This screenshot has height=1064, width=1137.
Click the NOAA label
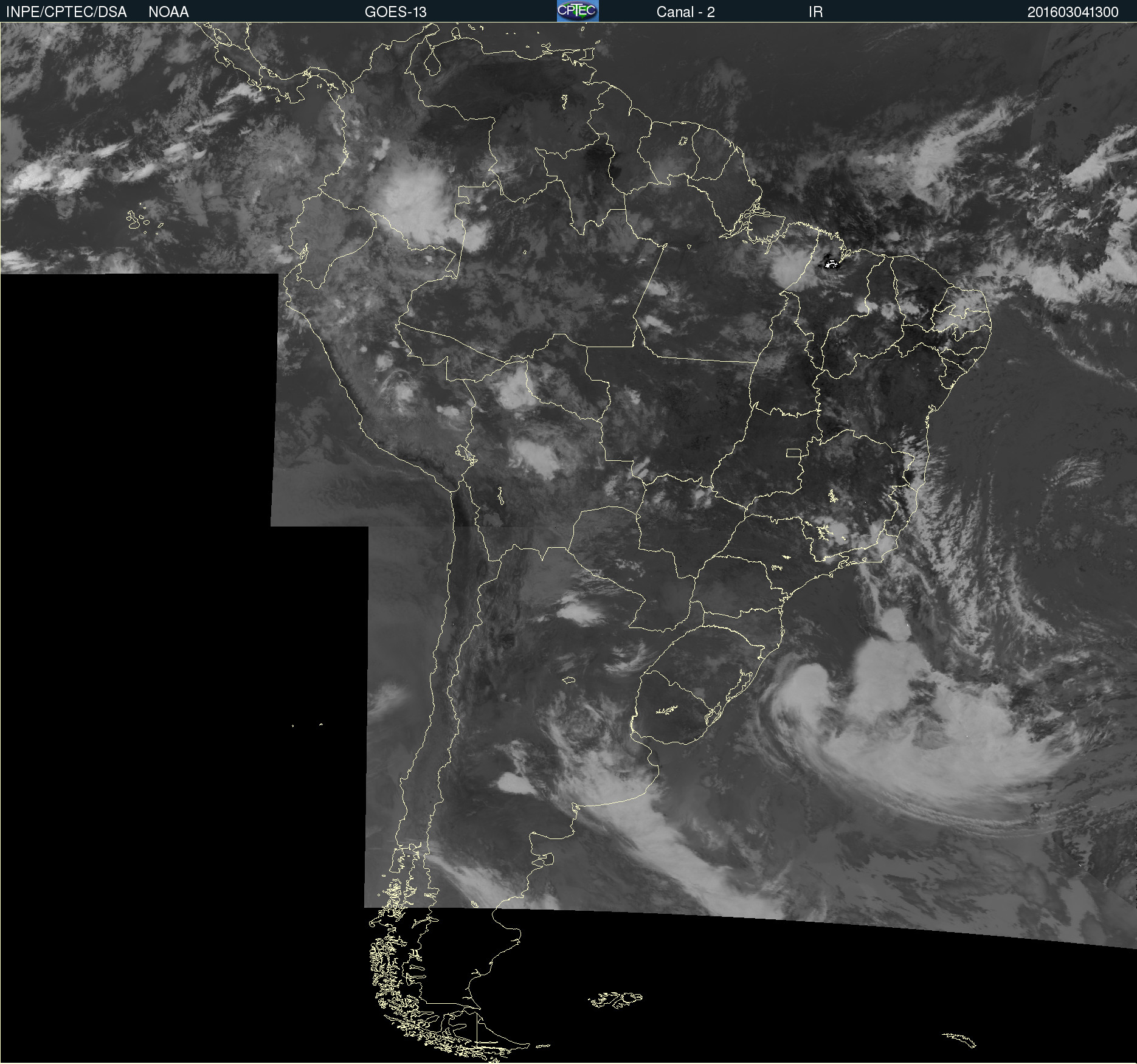point(168,12)
